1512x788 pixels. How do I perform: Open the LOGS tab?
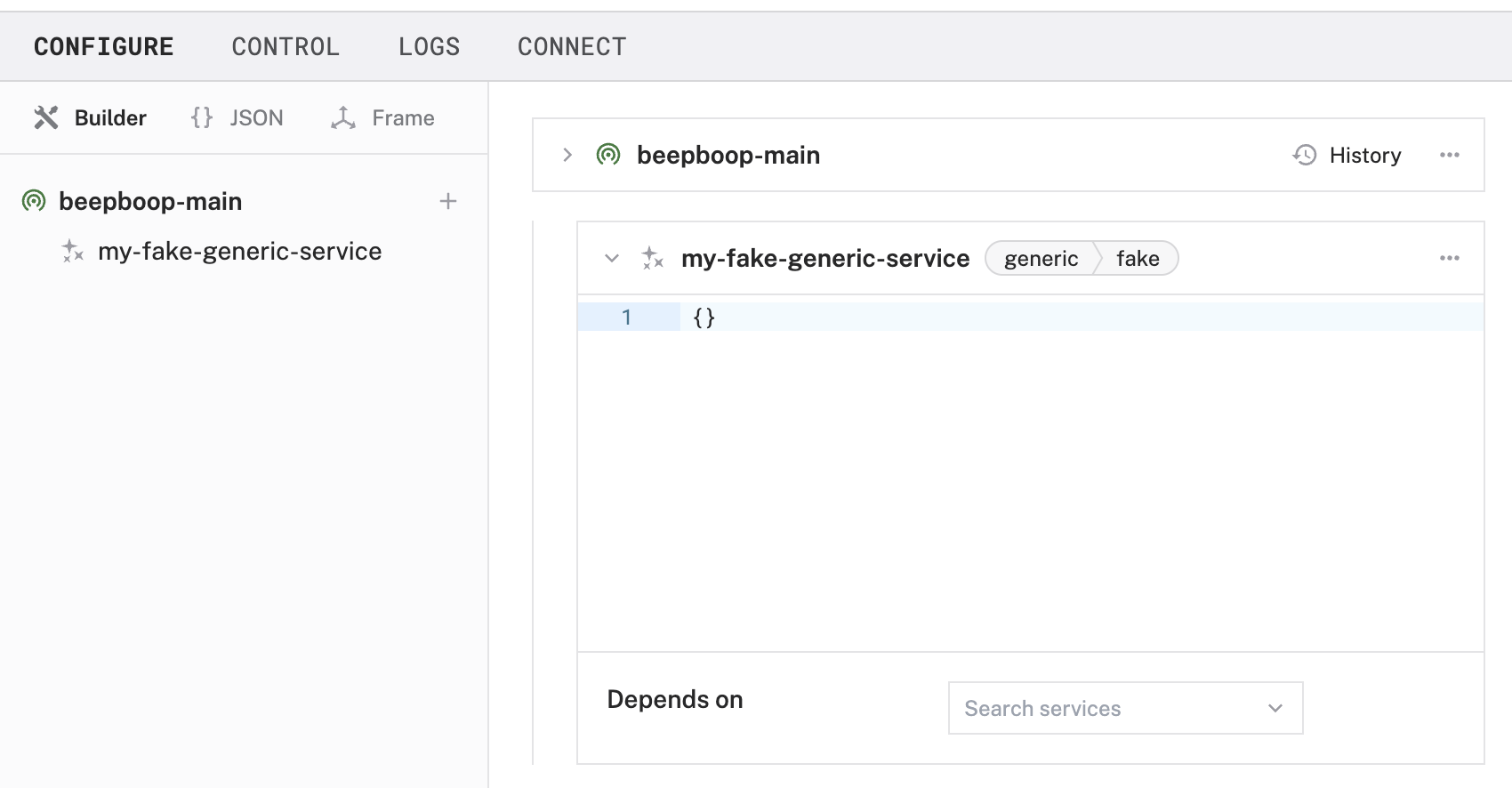click(429, 46)
